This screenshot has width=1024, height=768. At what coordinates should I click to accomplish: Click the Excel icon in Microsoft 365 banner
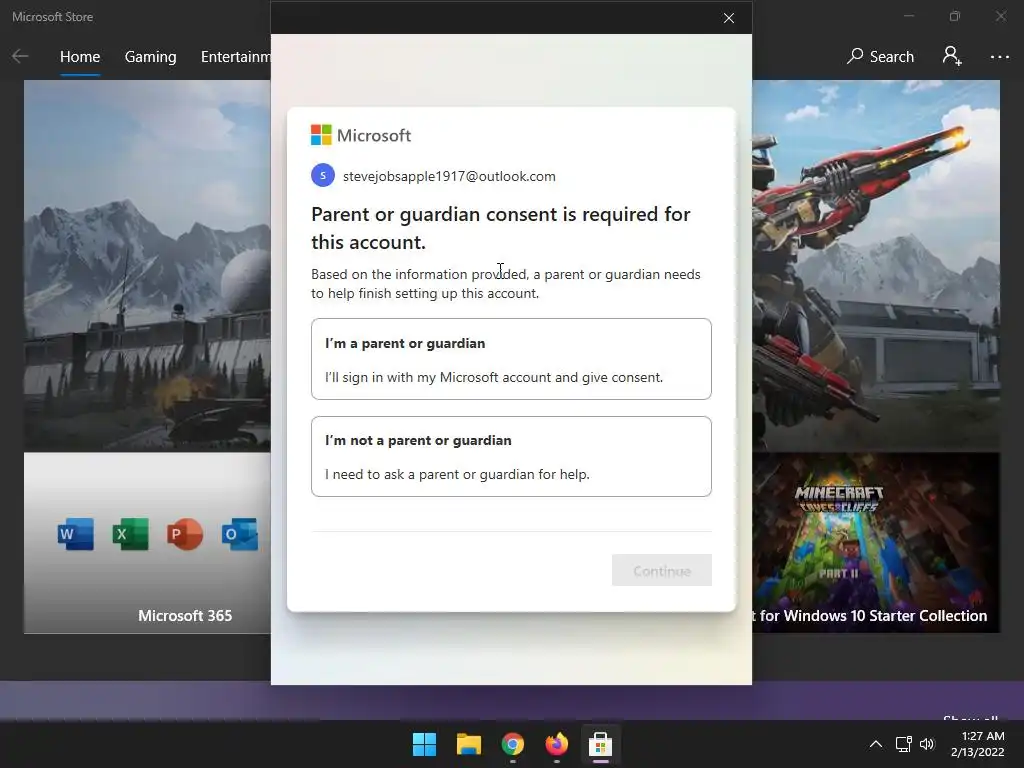(x=130, y=534)
